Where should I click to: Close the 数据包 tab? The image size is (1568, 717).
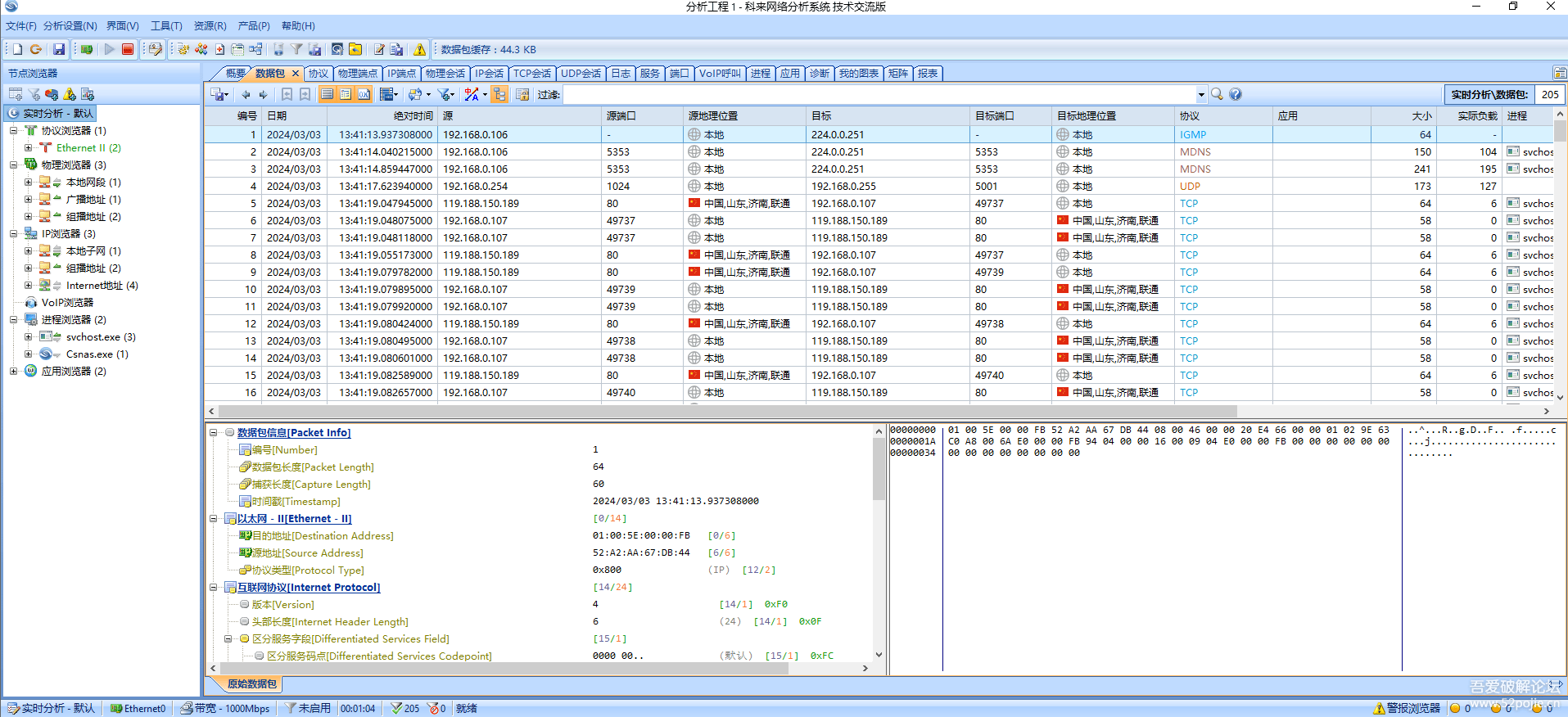tap(296, 73)
